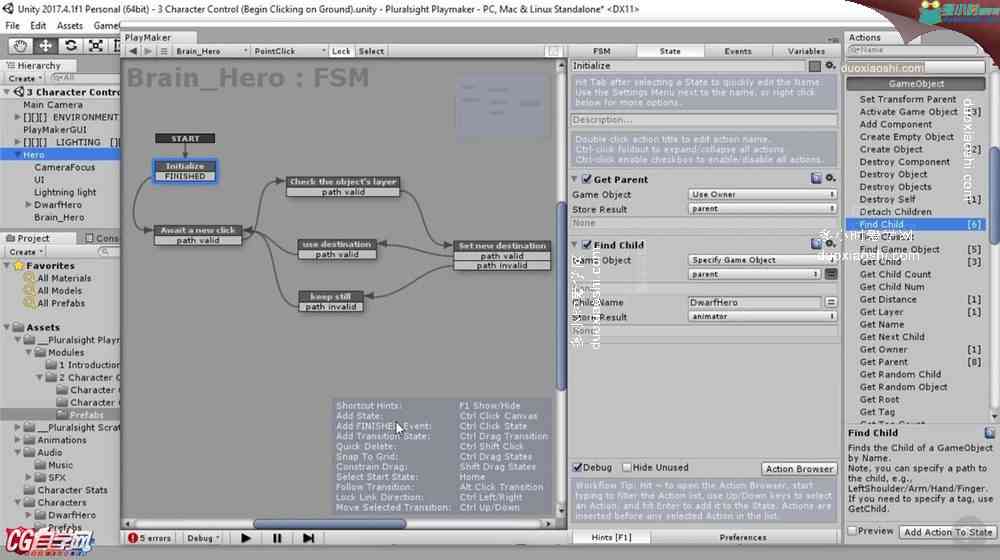1000x560 pixels.
Task: Select 'Brain_Hero' in Hierarchy
Action: 59,217
